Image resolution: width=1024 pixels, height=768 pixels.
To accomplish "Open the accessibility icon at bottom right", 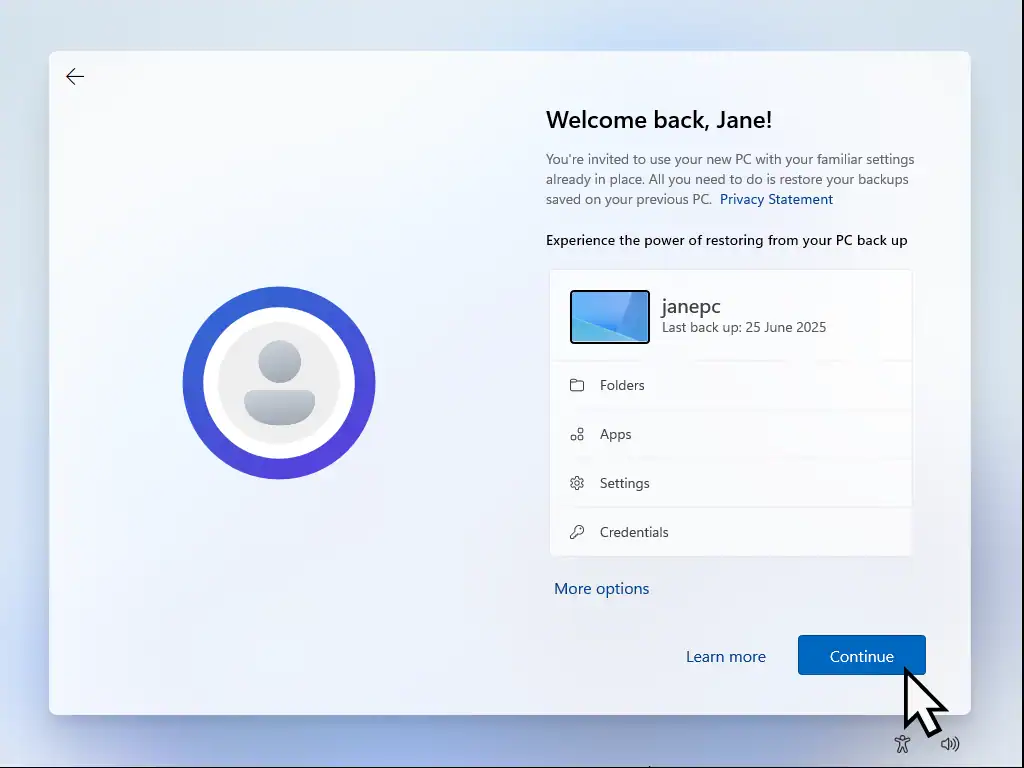I will [x=902, y=744].
